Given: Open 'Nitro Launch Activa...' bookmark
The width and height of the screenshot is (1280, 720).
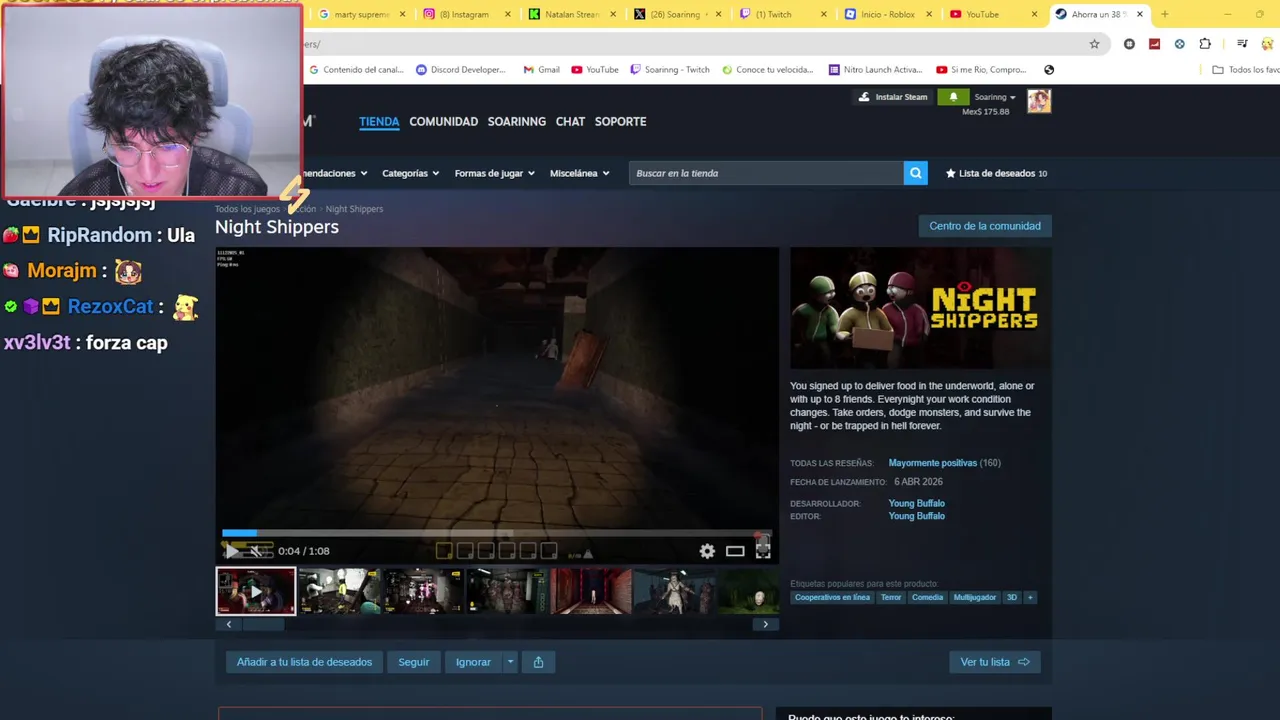Looking at the screenshot, I should 875,70.
